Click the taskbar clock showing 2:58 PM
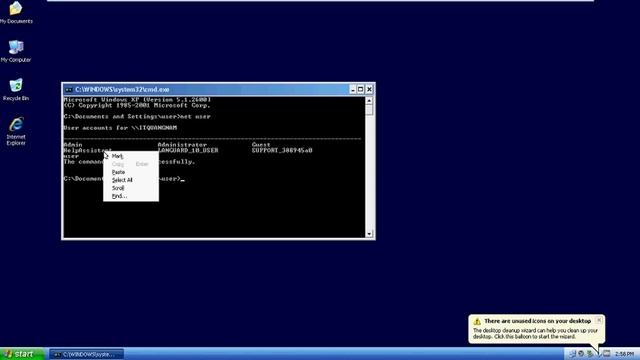The image size is (640, 360). point(624,354)
